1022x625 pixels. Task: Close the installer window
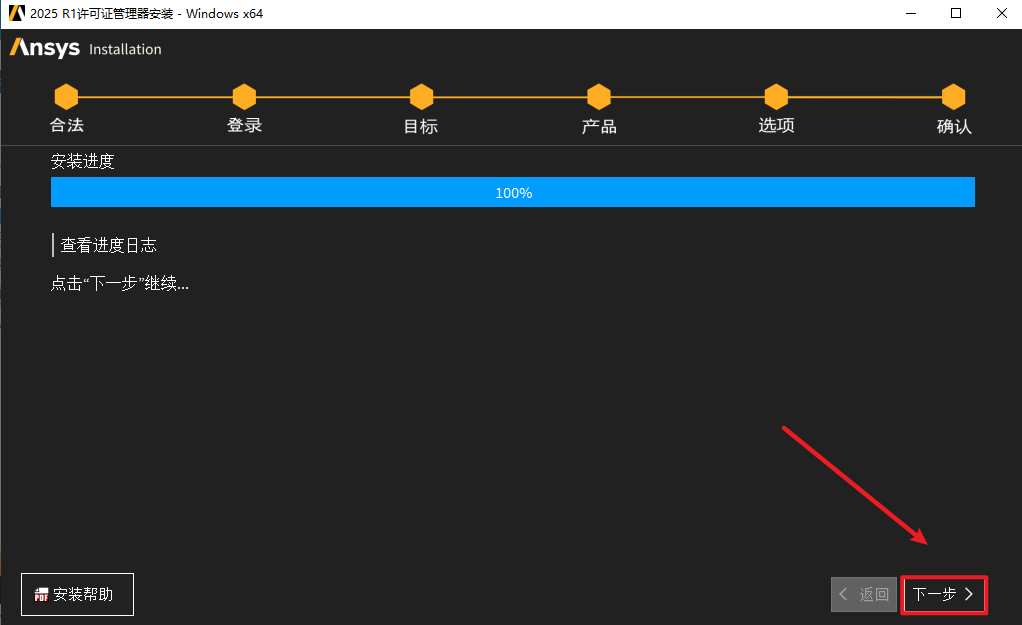coord(1002,13)
